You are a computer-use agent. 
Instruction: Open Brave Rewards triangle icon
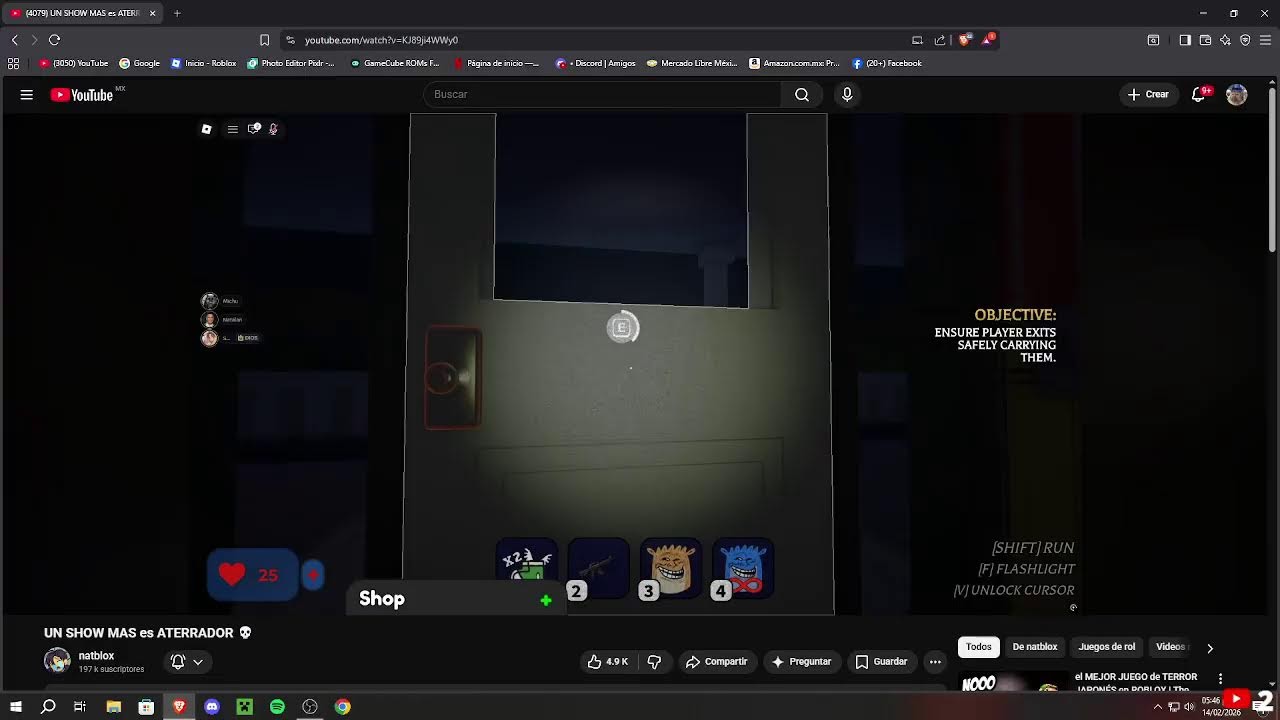coord(988,40)
